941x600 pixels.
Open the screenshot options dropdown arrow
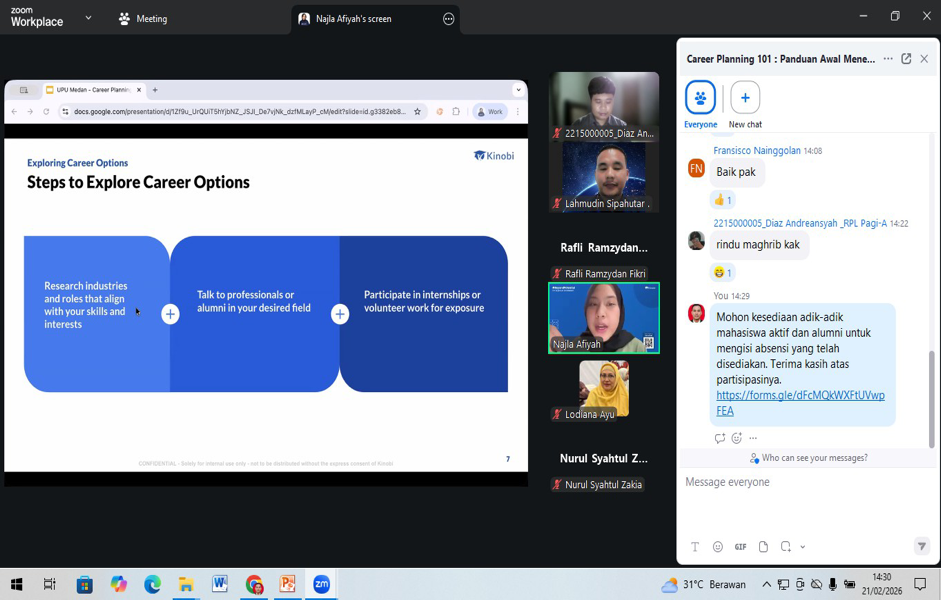[803, 547]
